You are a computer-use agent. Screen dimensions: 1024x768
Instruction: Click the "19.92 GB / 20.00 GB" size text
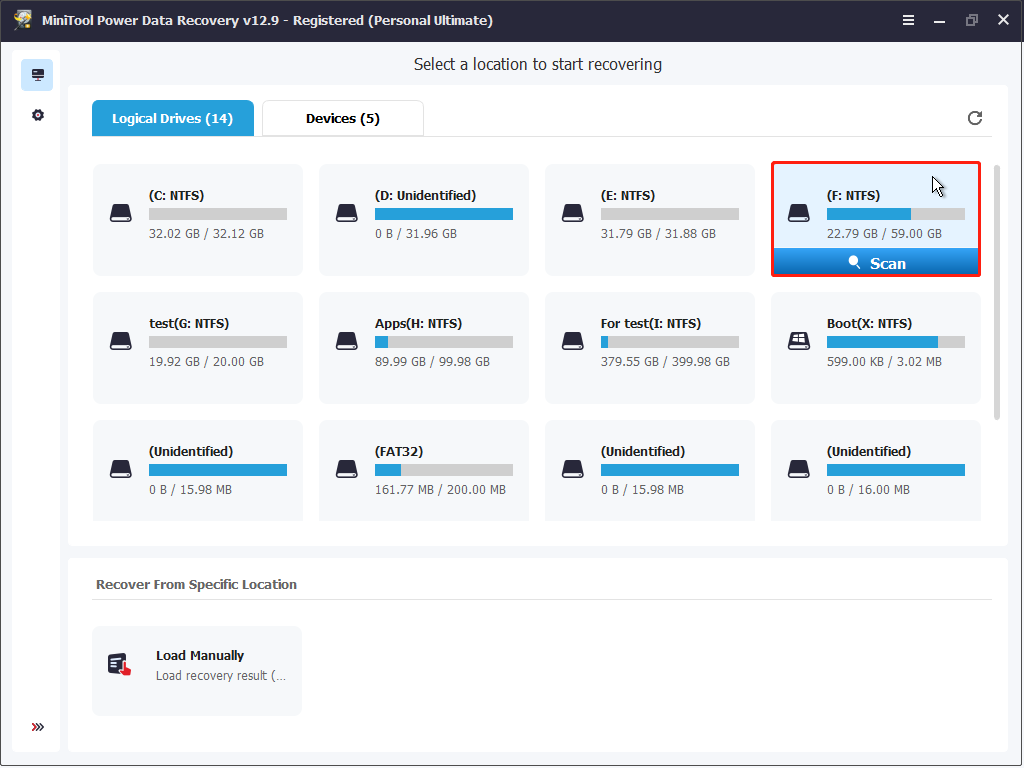click(x=206, y=362)
